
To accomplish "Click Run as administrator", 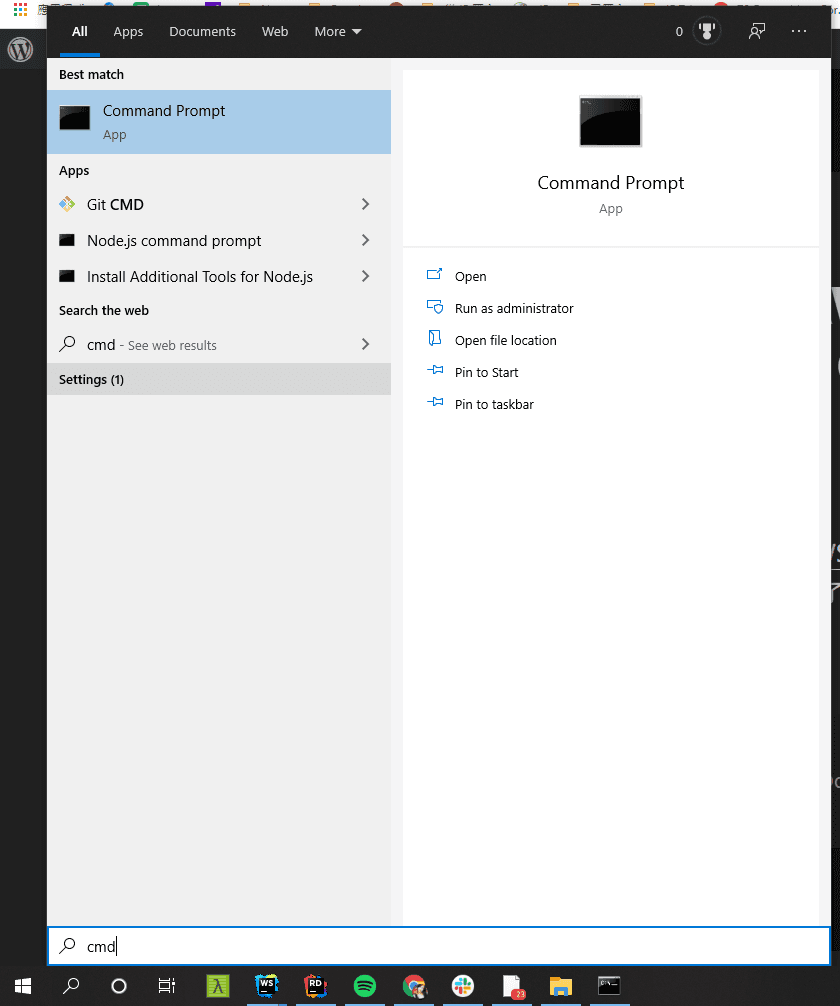I will click(514, 309).
